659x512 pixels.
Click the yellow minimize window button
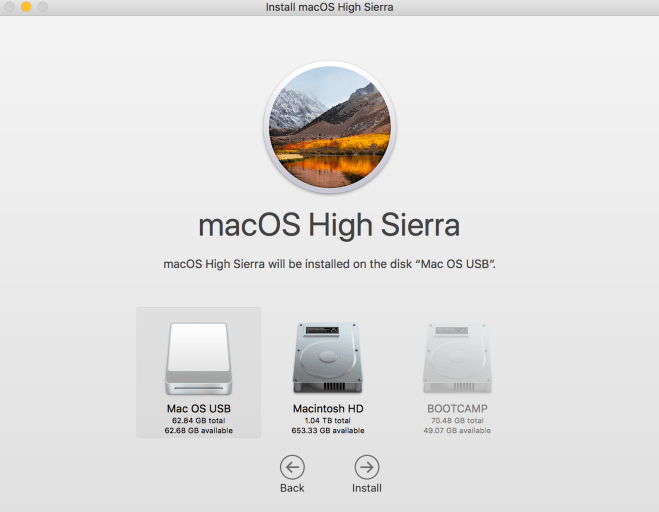coord(26,7)
